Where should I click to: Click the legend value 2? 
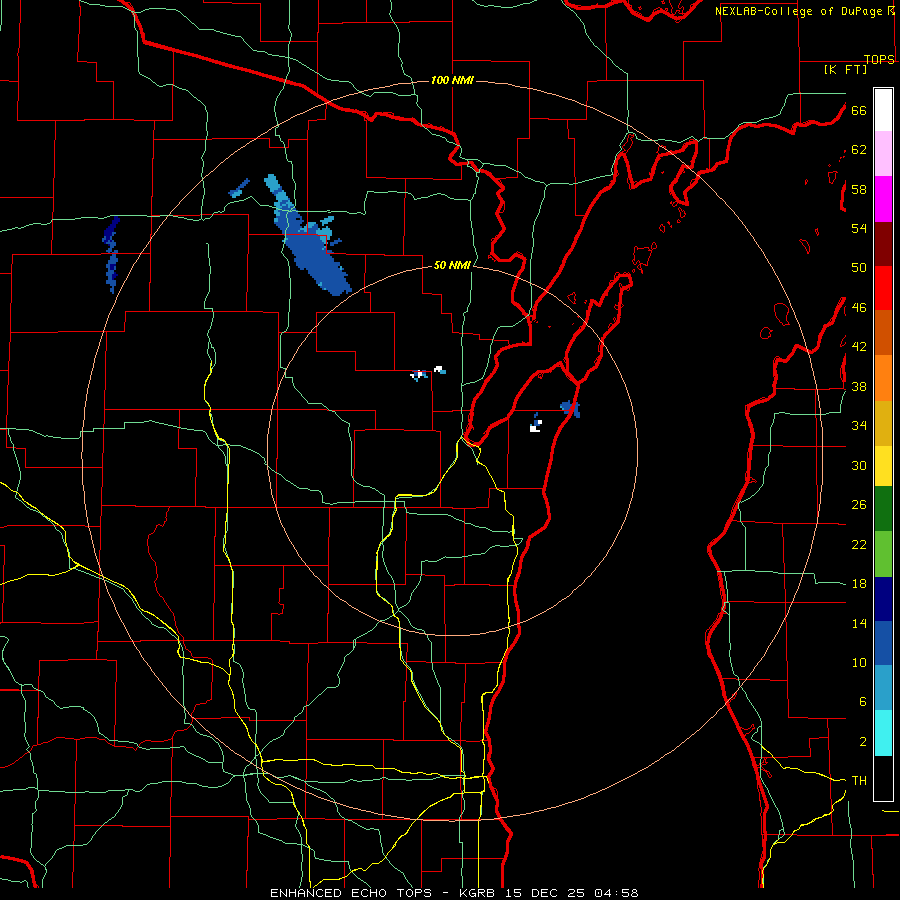coord(863,742)
